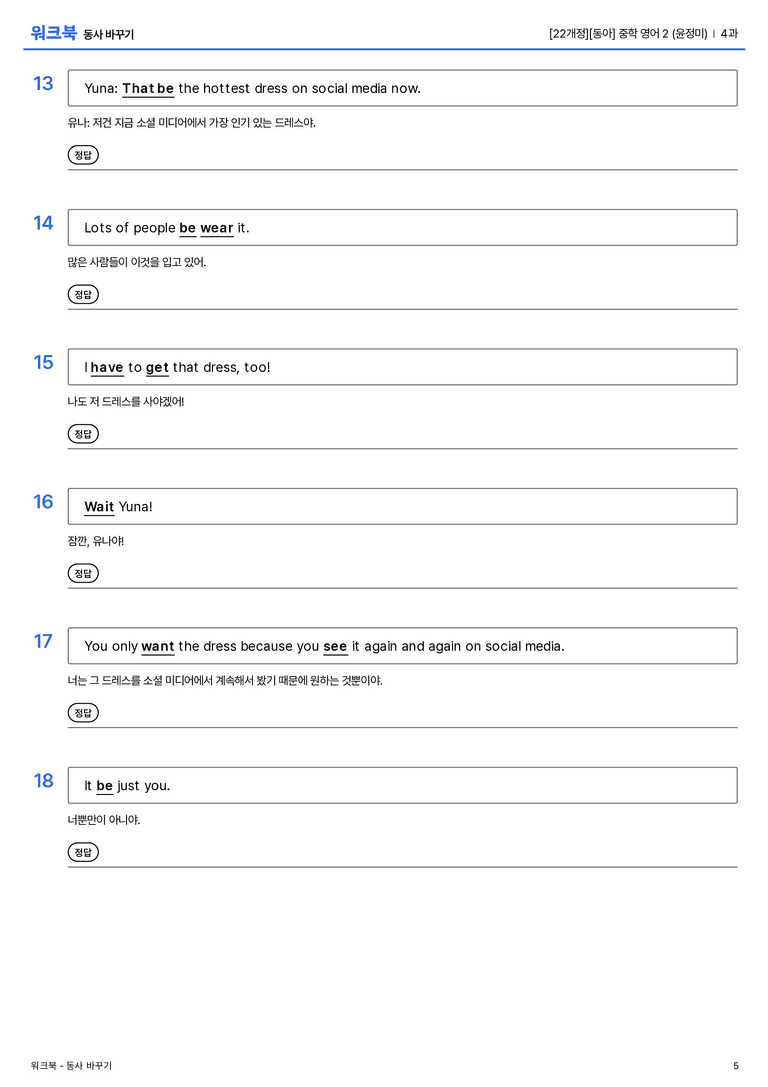Click question number 17
Screen dimensions: 768x1087
(43, 641)
